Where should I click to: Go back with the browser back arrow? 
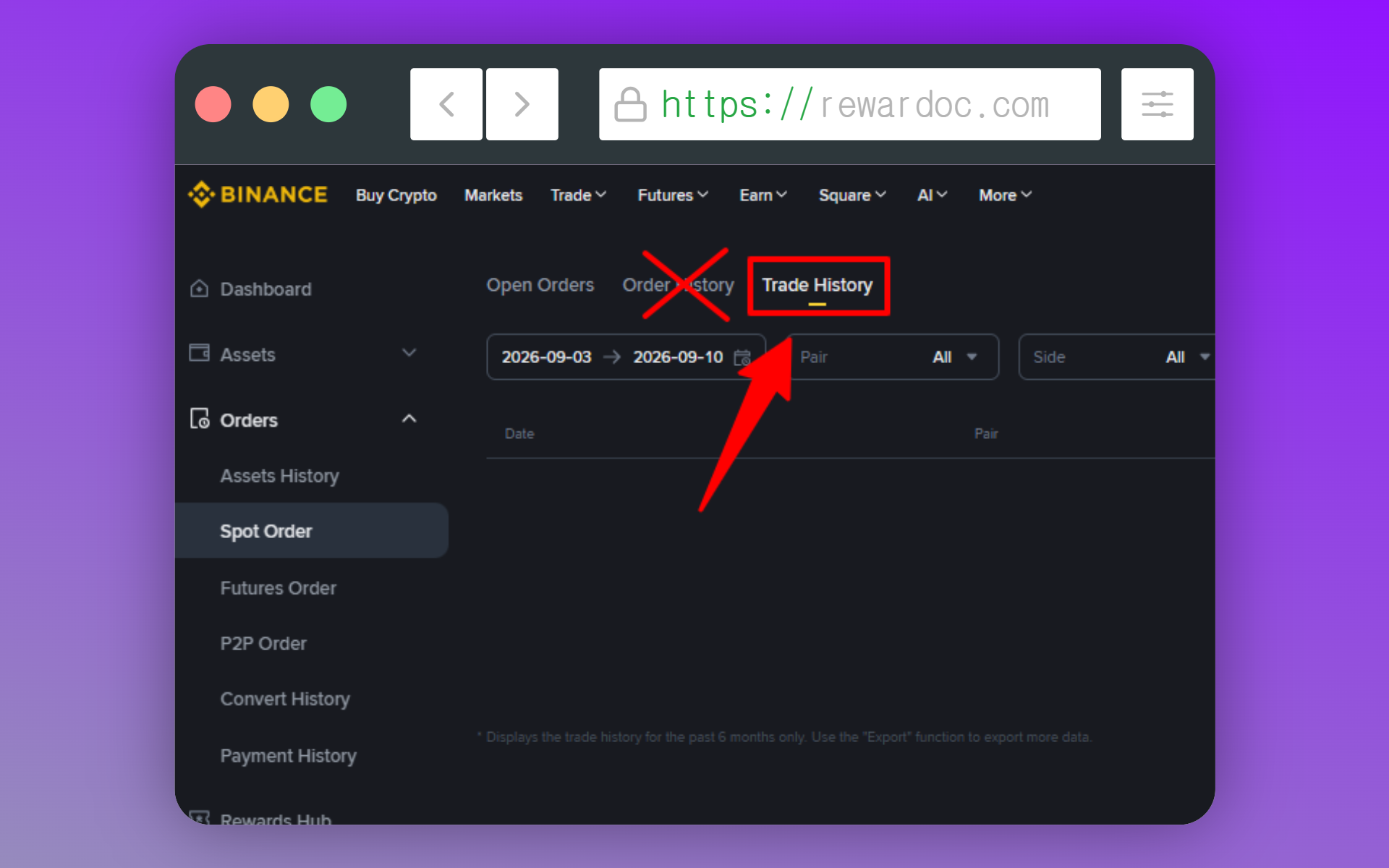pyautogui.click(x=446, y=104)
